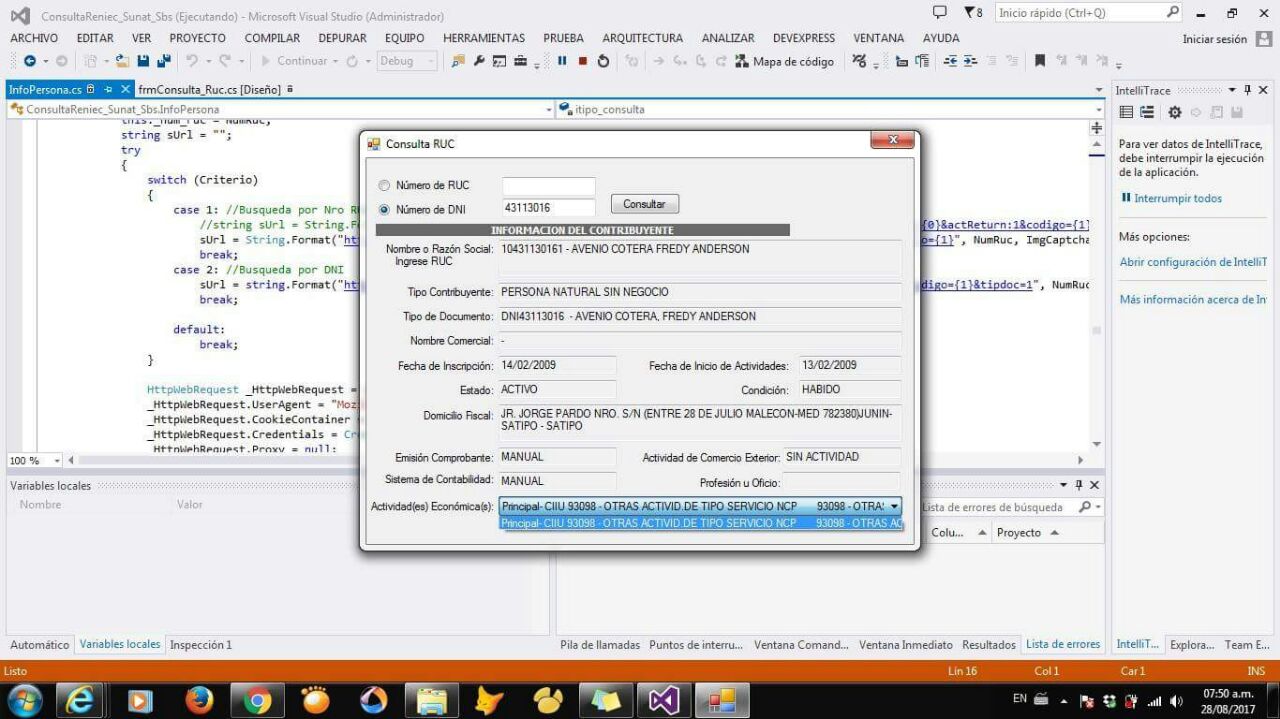This screenshot has height=719, width=1280.
Task: Open the Inspección 1 tab
Action: [x=201, y=645]
